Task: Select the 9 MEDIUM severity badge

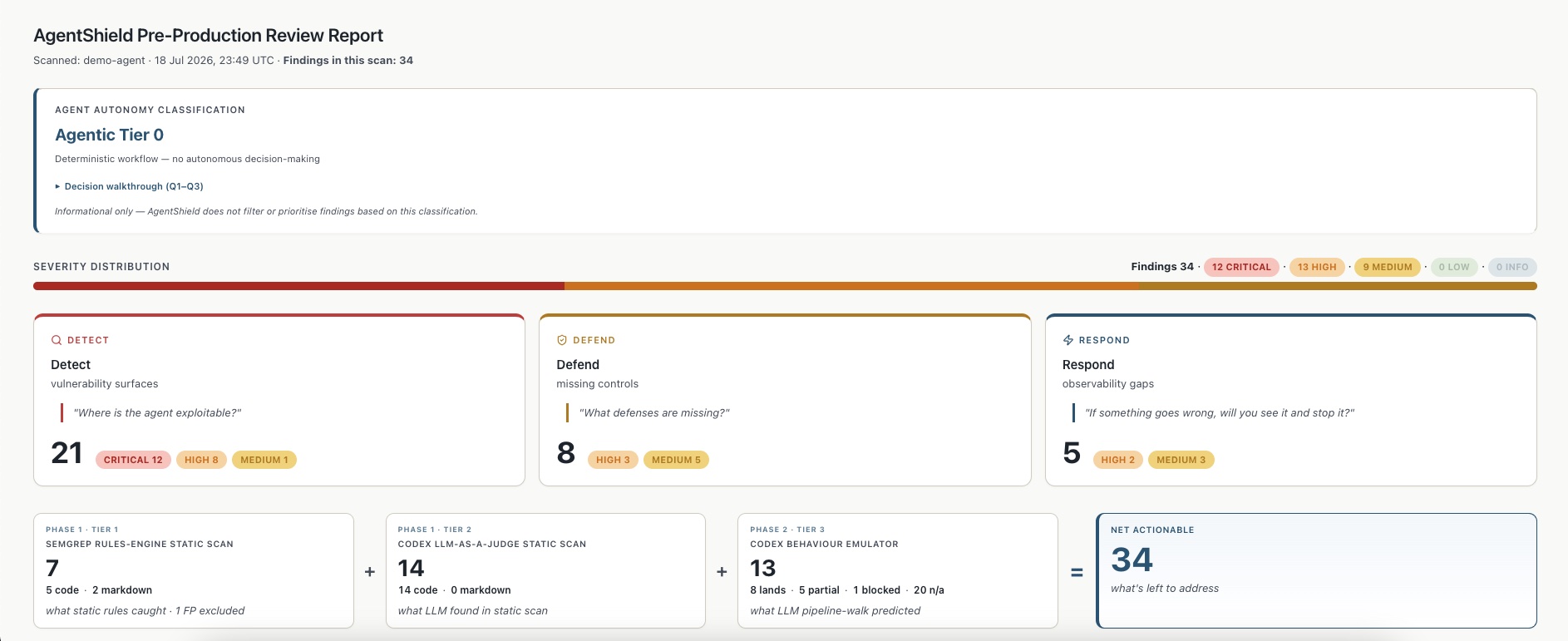Action: 1388,267
